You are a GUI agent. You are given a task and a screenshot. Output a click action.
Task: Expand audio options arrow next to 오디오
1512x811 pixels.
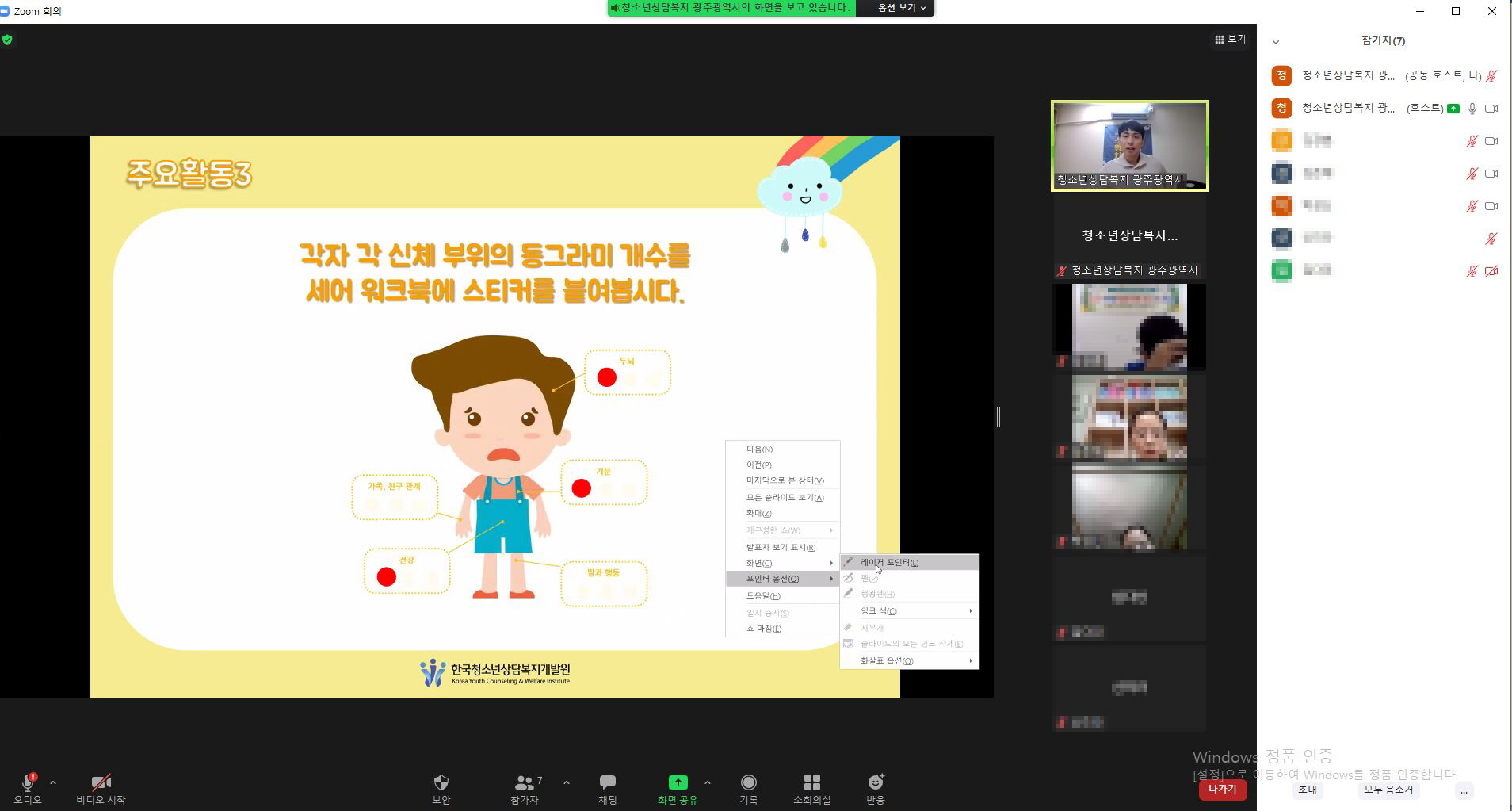pyautogui.click(x=53, y=782)
